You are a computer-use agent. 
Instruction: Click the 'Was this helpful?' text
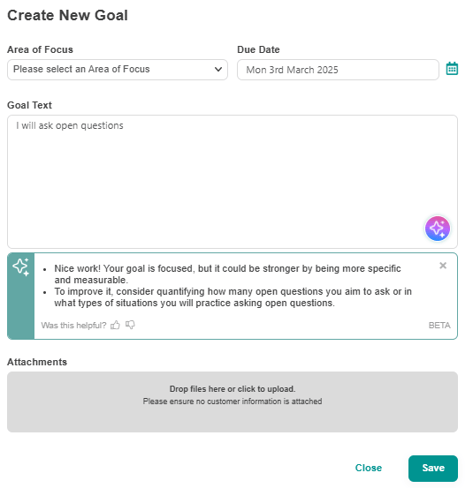tap(74, 325)
